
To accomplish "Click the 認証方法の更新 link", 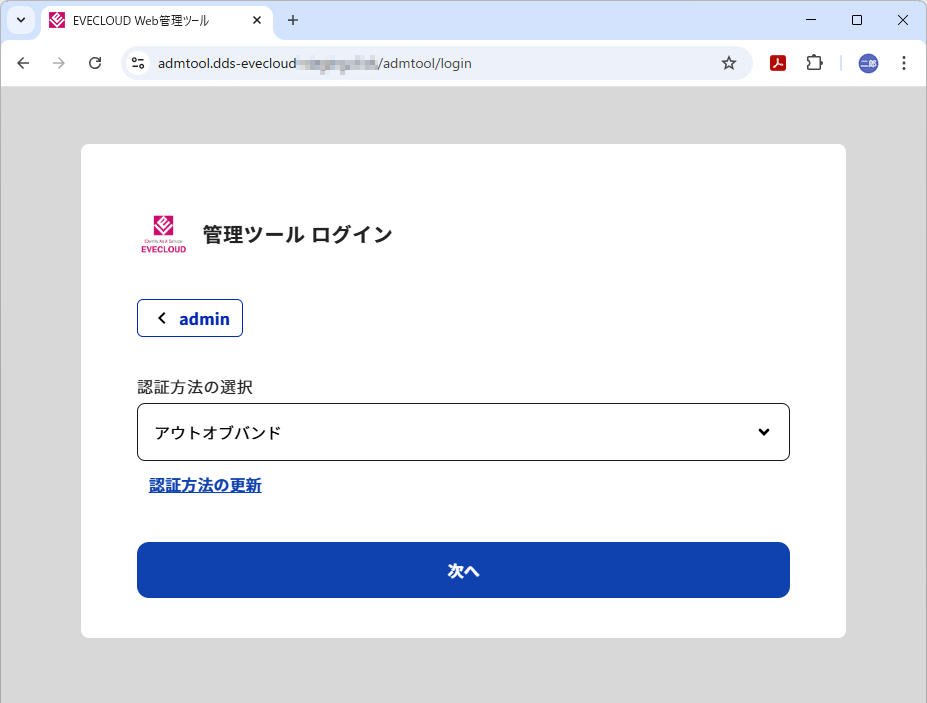I will pyautogui.click(x=205, y=486).
